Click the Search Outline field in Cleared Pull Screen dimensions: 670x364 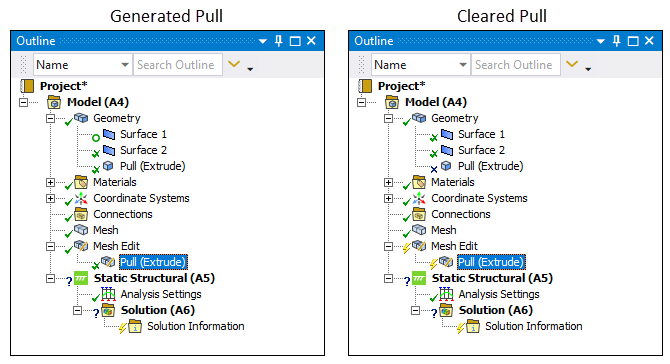tap(515, 65)
